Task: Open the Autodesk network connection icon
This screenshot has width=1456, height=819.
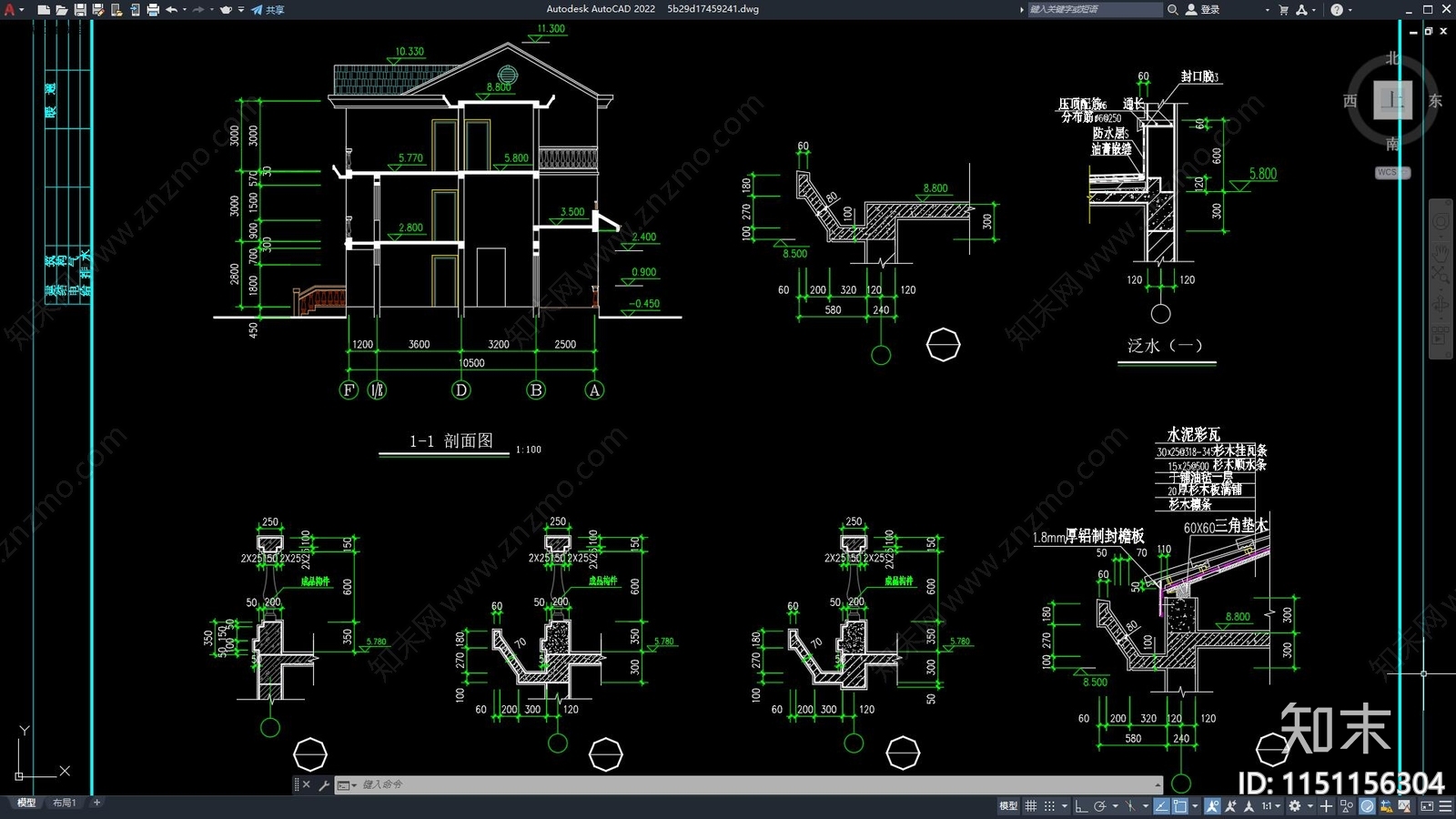Action: [x=1301, y=9]
